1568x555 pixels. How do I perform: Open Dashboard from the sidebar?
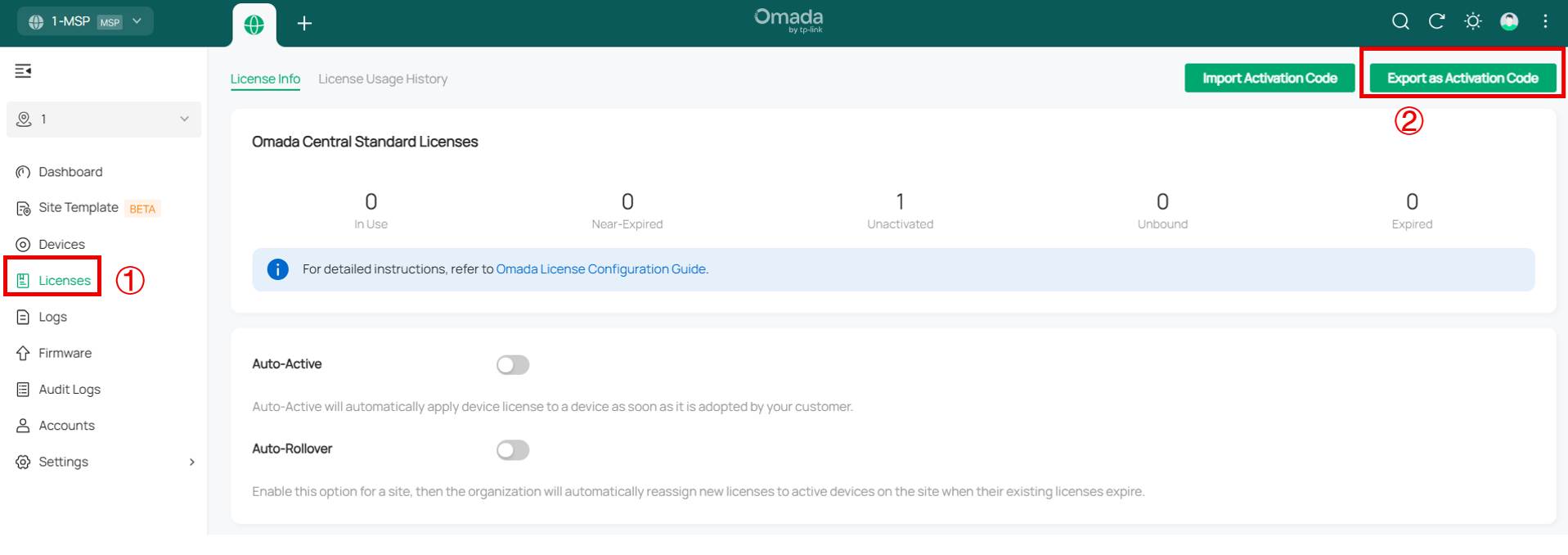point(70,172)
